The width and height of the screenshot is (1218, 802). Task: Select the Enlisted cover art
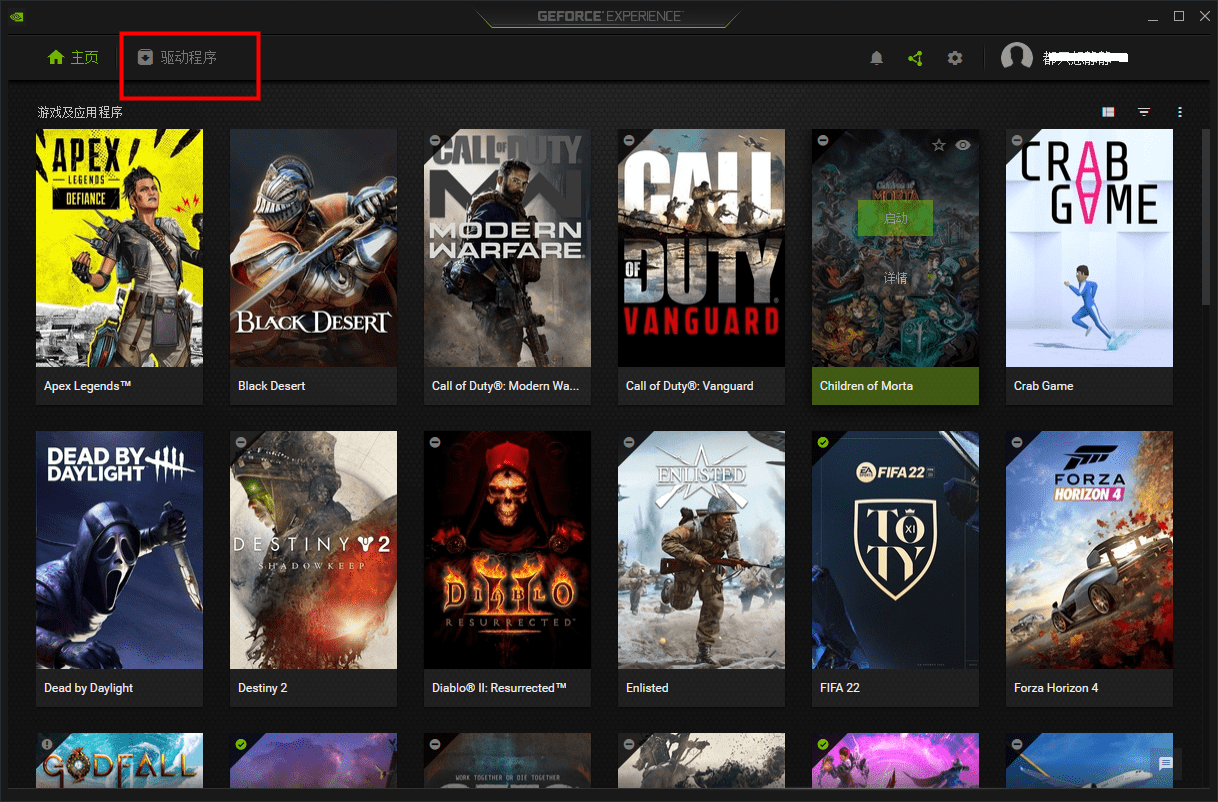click(701, 550)
